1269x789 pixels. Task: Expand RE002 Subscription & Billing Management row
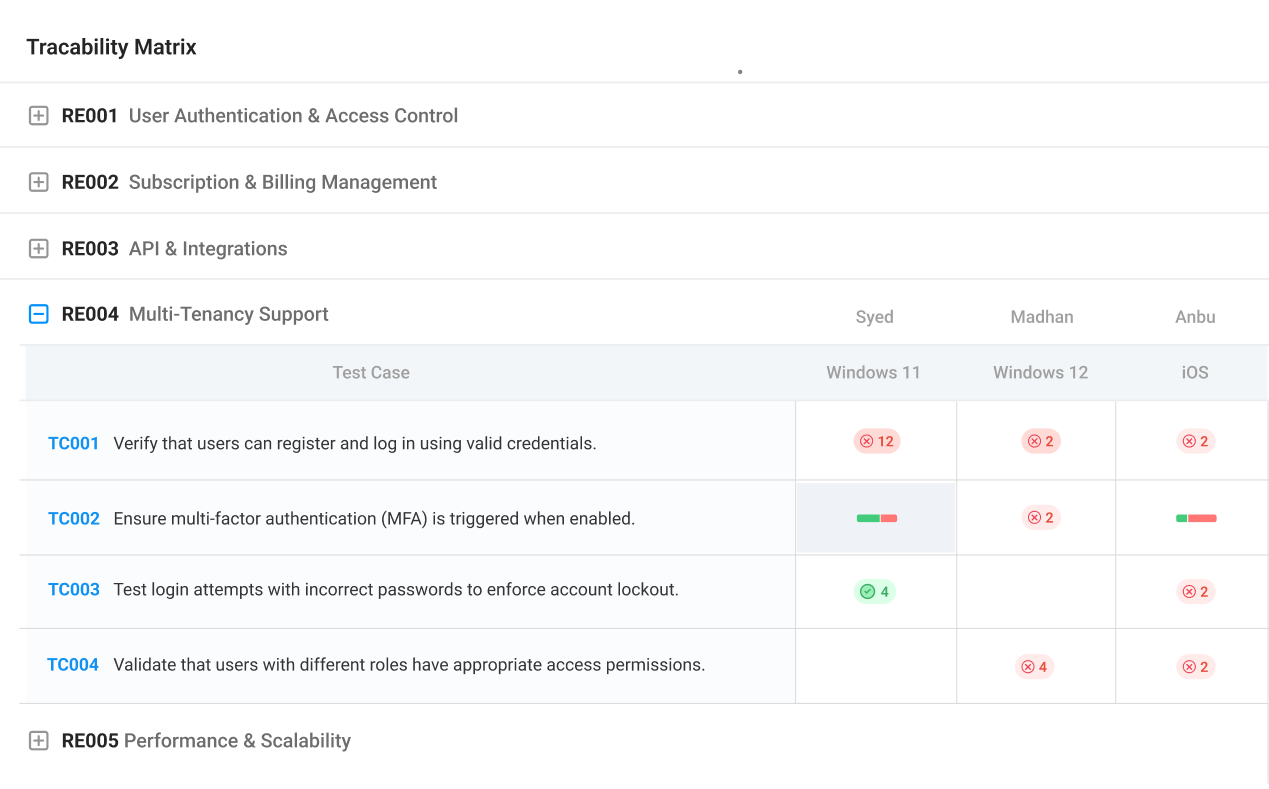tap(38, 182)
